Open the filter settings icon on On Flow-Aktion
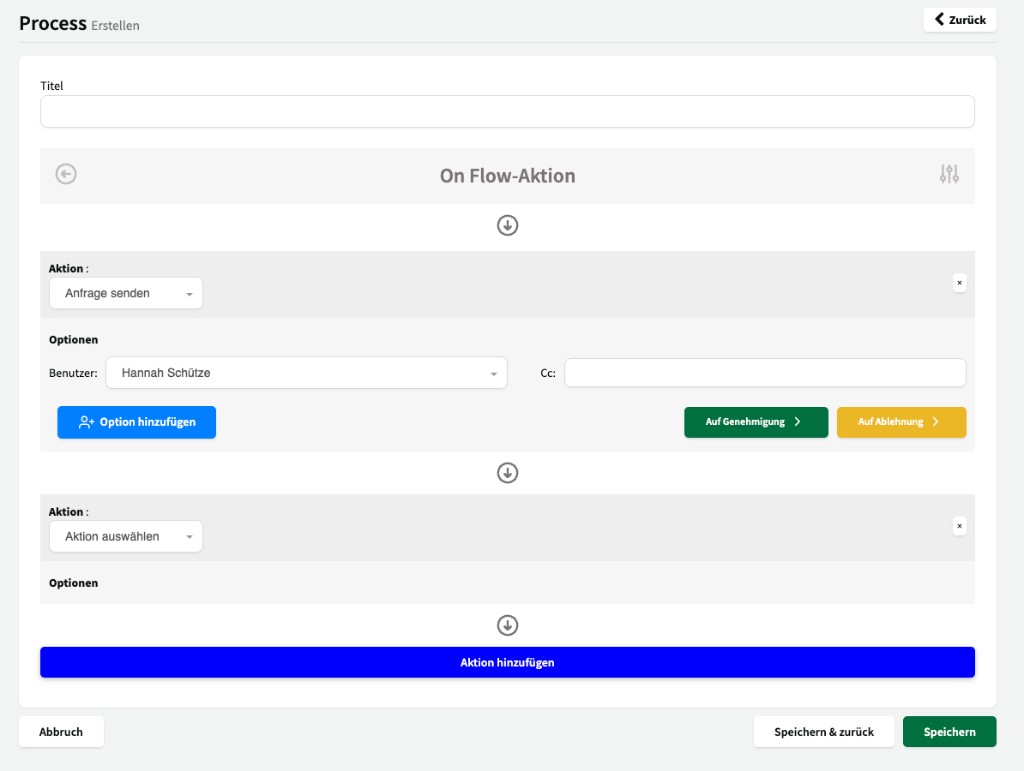 pos(949,174)
